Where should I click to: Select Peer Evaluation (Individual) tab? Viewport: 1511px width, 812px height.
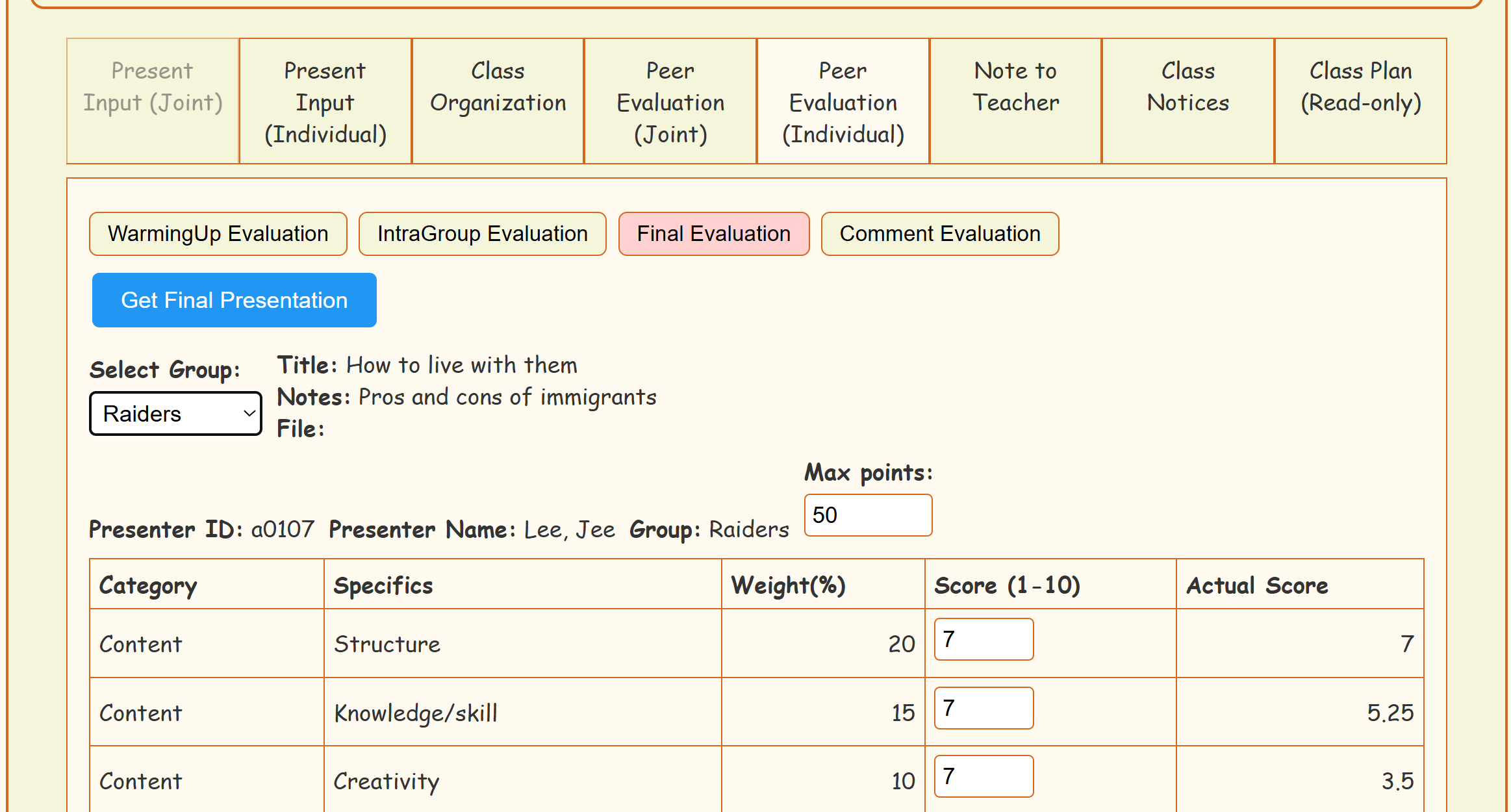843,101
